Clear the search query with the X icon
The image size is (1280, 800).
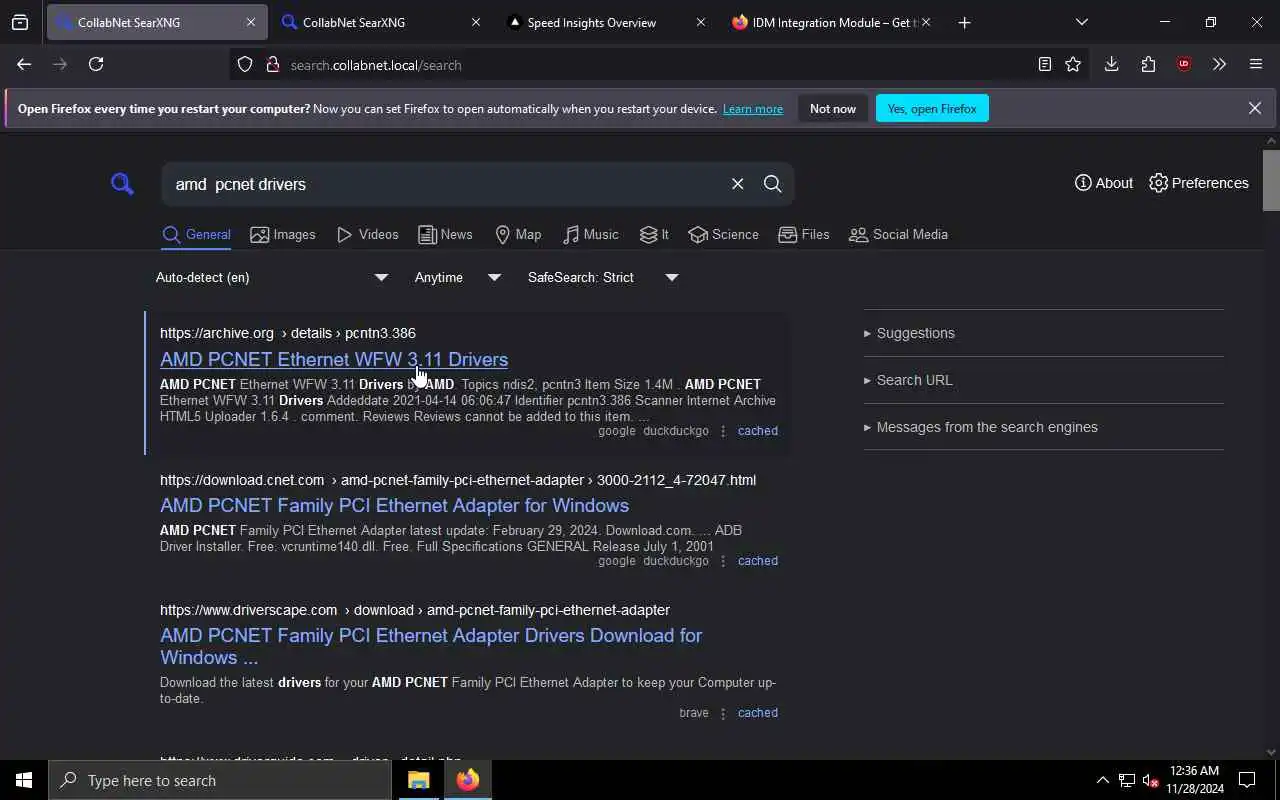[x=737, y=184]
